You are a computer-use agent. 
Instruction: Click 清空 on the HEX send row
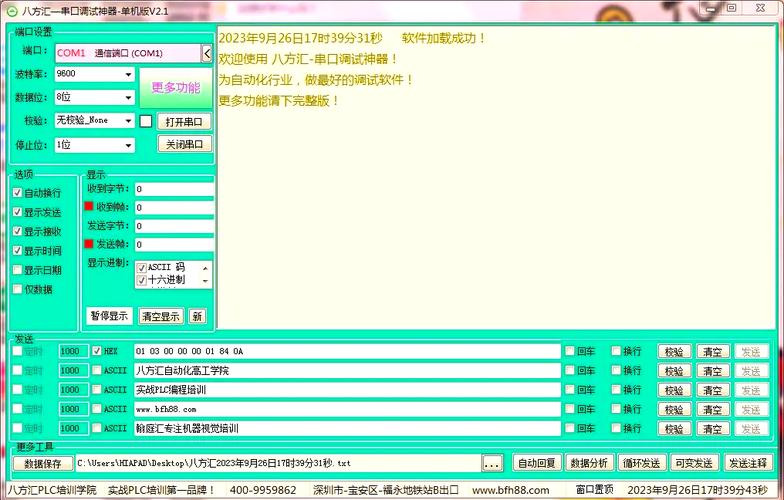(x=712, y=352)
